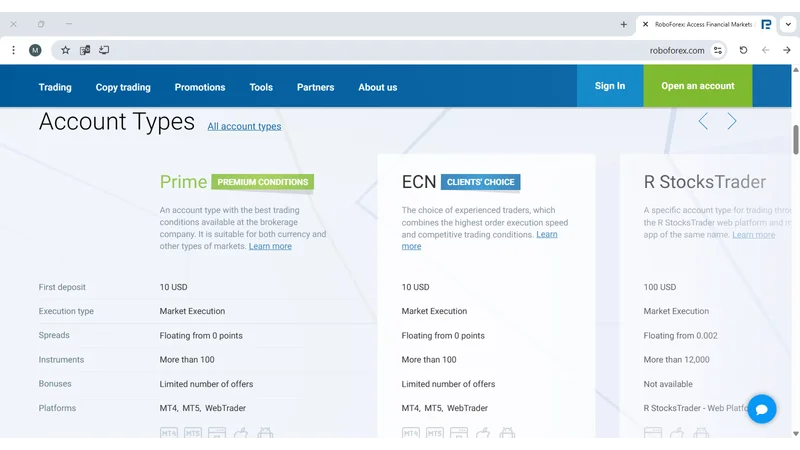
Task: Click the right arrow browser navigation button
Action: point(787,50)
